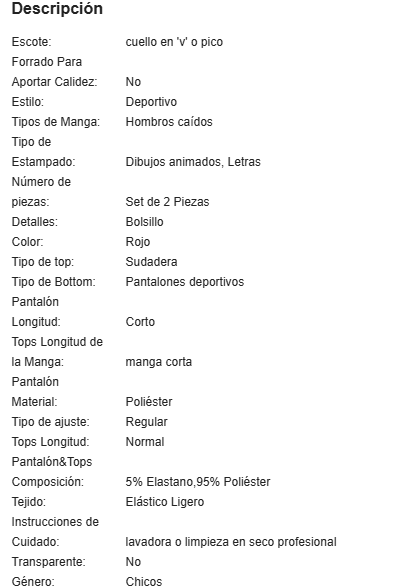Image resolution: width=404 pixels, height=588 pixels.
Task: Select the Elástico Ligero fabric value
Action: click(165, 502)
